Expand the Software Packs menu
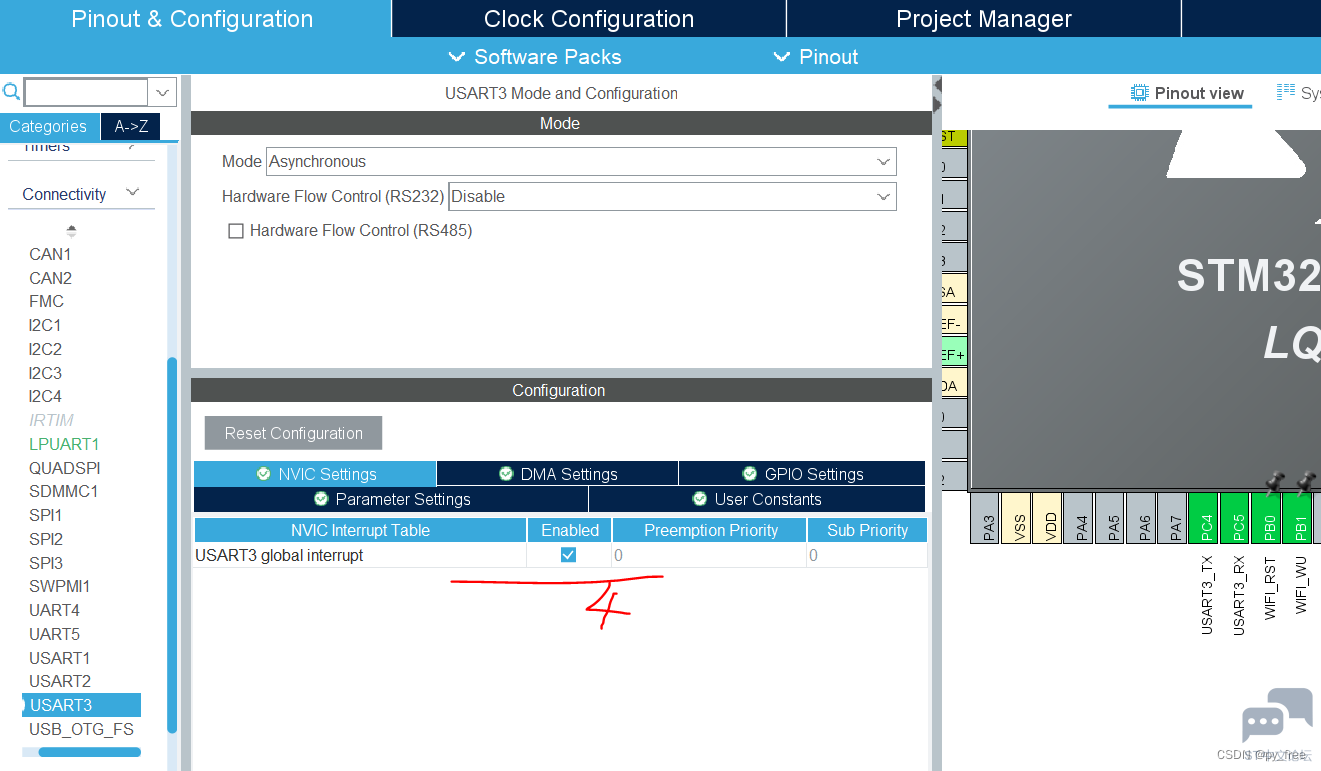 pyautogui.click(x=535, y=57)
